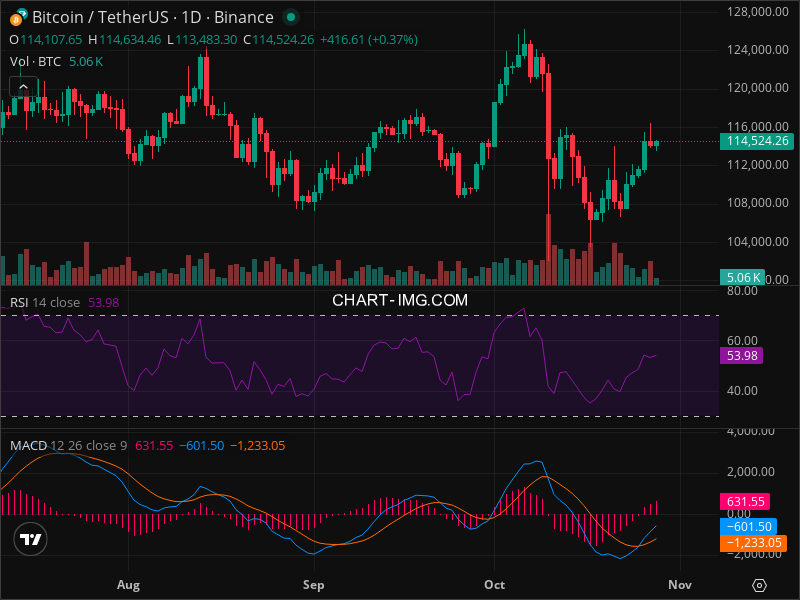Click the green market status dot
800x600 pixels.
tap(290, 17)
